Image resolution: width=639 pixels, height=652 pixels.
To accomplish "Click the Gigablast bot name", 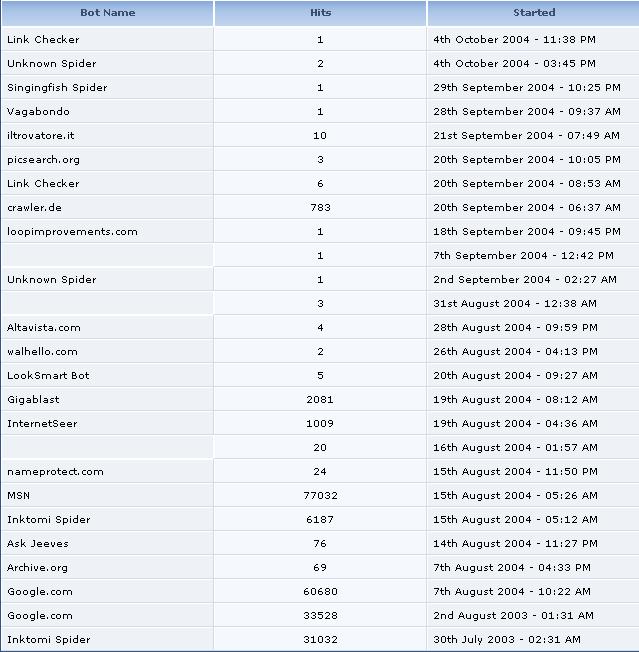I will click(x=33, y=400).
